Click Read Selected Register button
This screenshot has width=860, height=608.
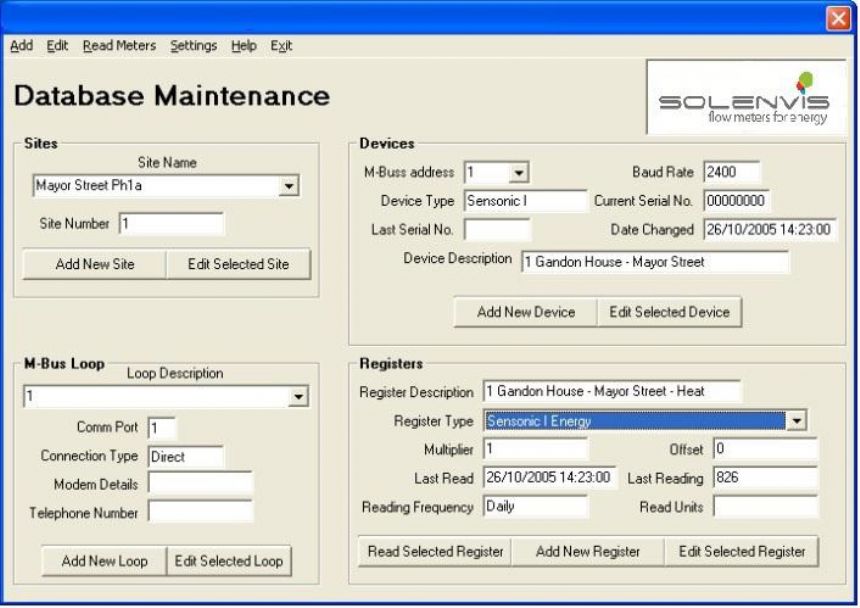(435, 552)
